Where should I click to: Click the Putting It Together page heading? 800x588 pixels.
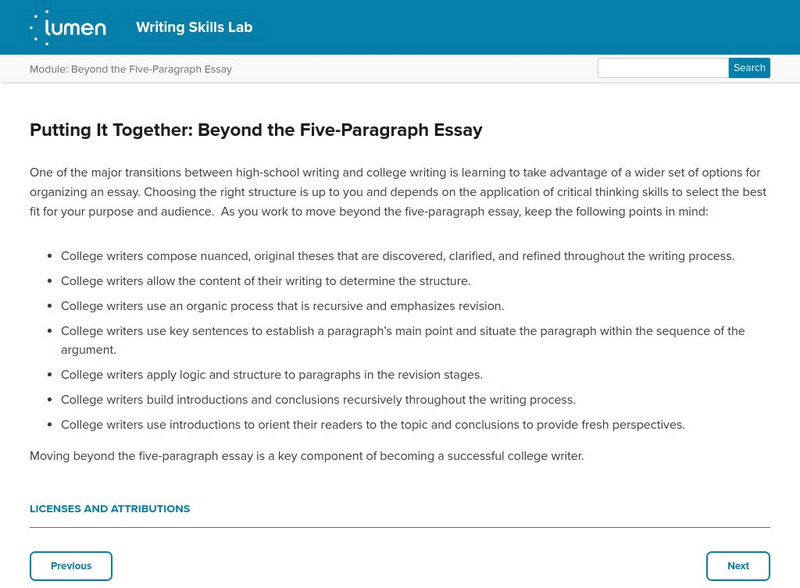256,130
